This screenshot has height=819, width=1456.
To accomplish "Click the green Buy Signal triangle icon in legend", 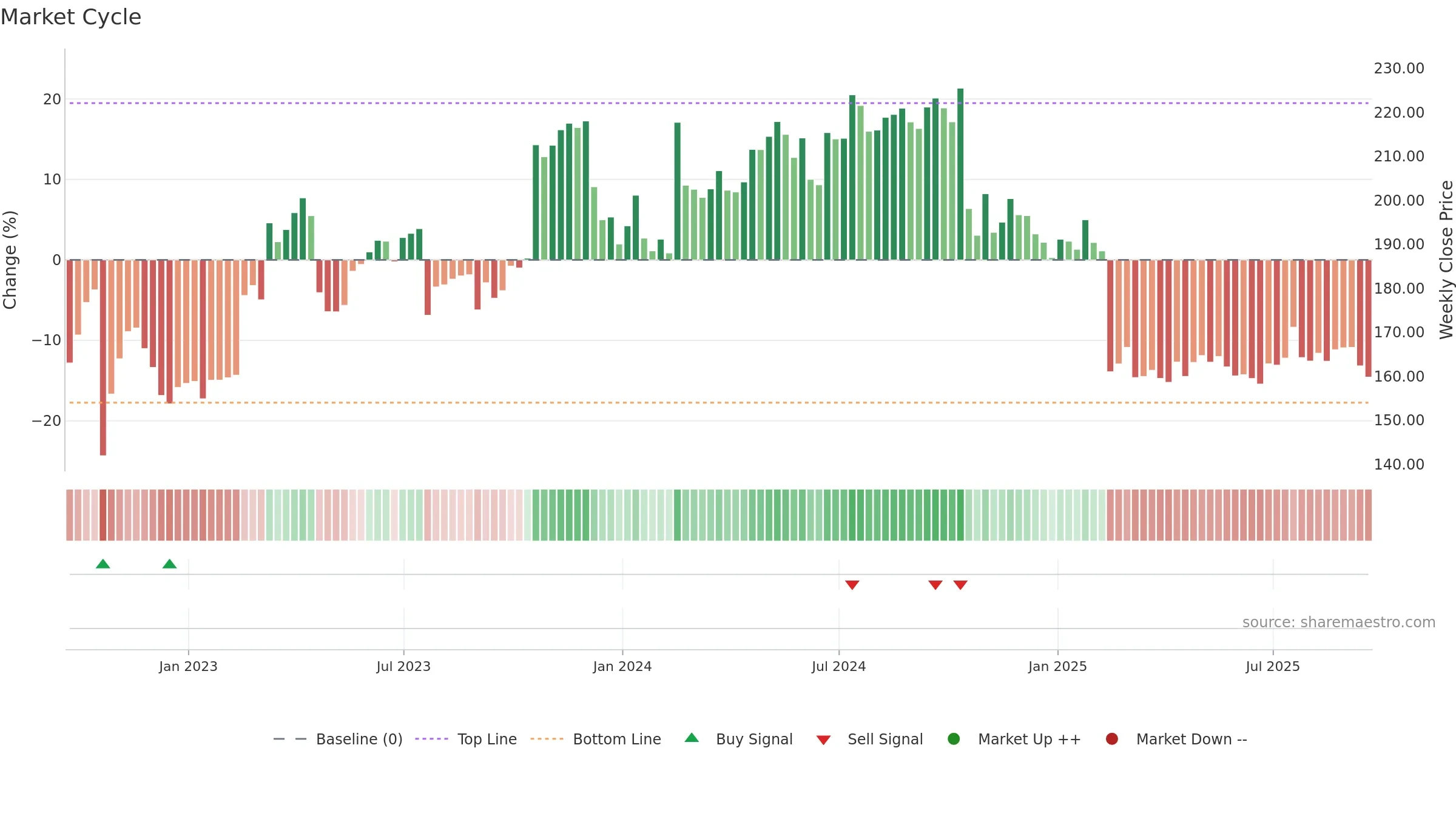I will [x=692, y=738].
